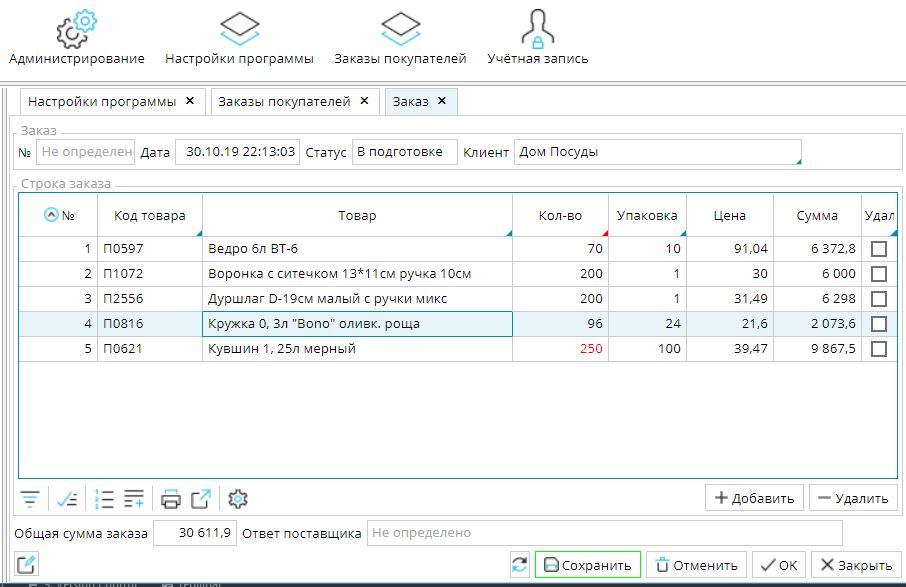Click the Сумма column header
906x587 pixels.
tap(817, 216)
